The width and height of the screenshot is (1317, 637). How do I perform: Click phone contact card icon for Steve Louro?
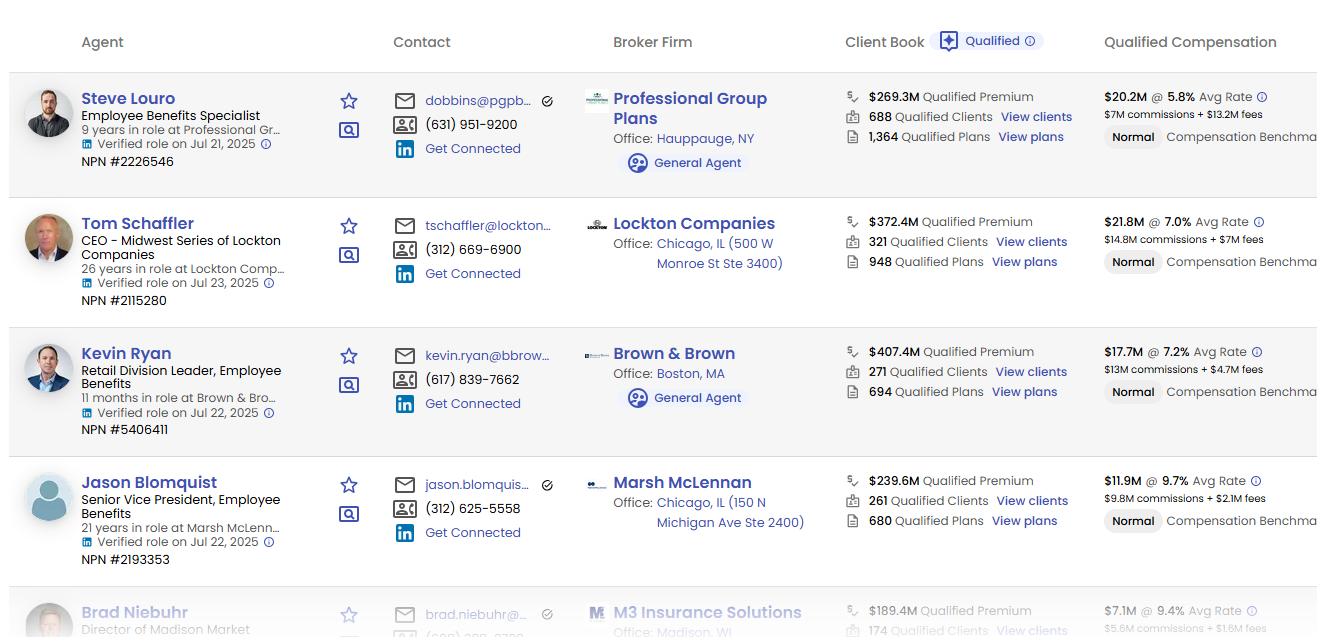tap(405, 125)
